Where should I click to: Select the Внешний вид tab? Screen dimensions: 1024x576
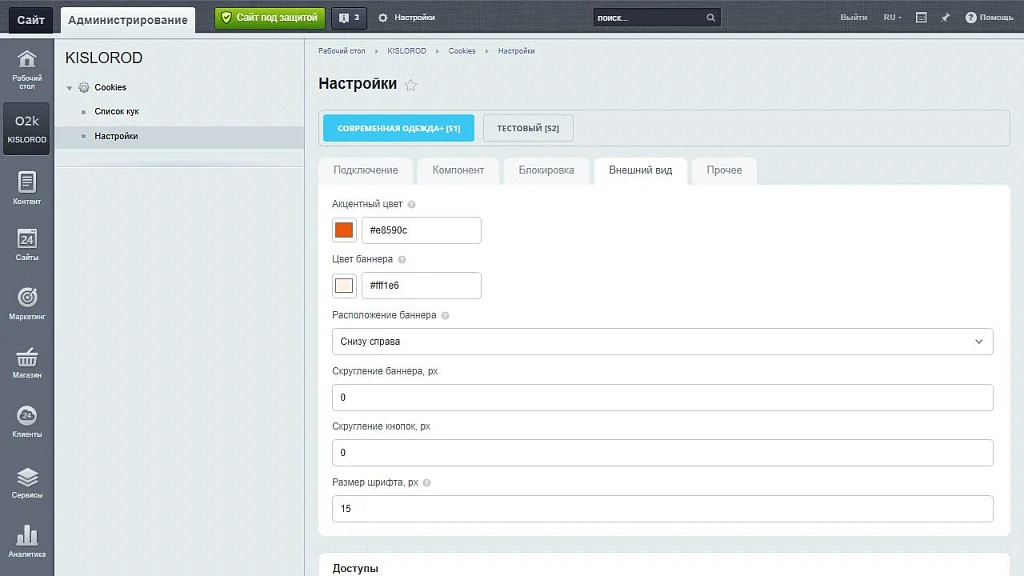(640, 170)
